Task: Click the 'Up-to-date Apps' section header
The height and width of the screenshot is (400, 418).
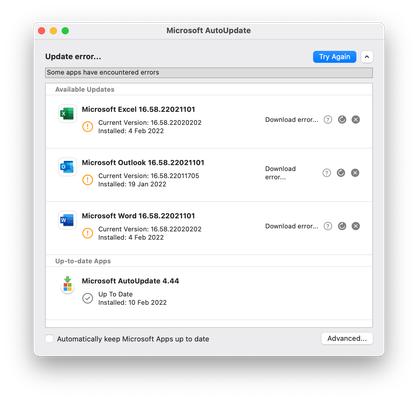Action: 83,261
